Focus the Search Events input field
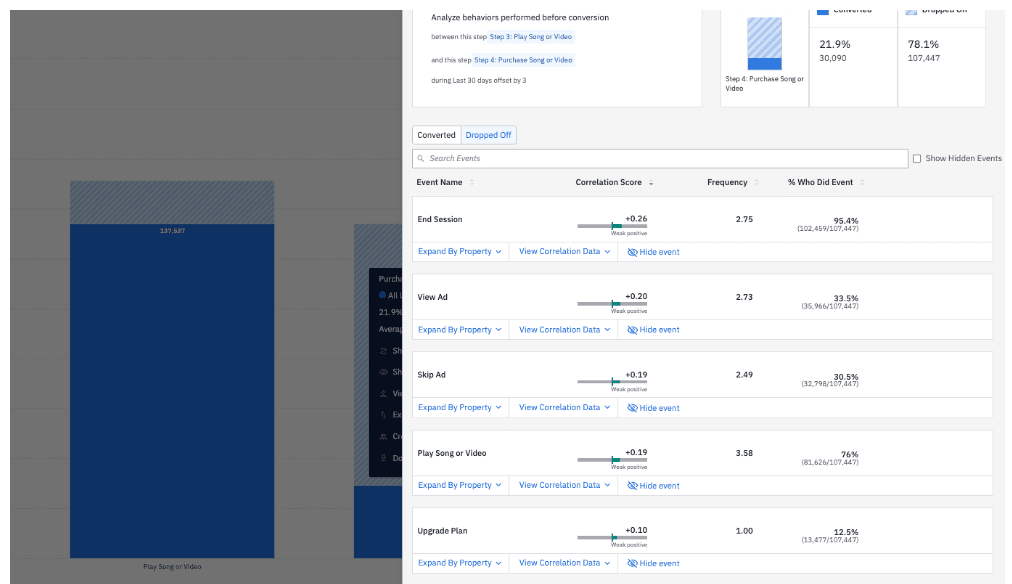The width and height of the screenshot is (1012, 584). click(660, 159)
